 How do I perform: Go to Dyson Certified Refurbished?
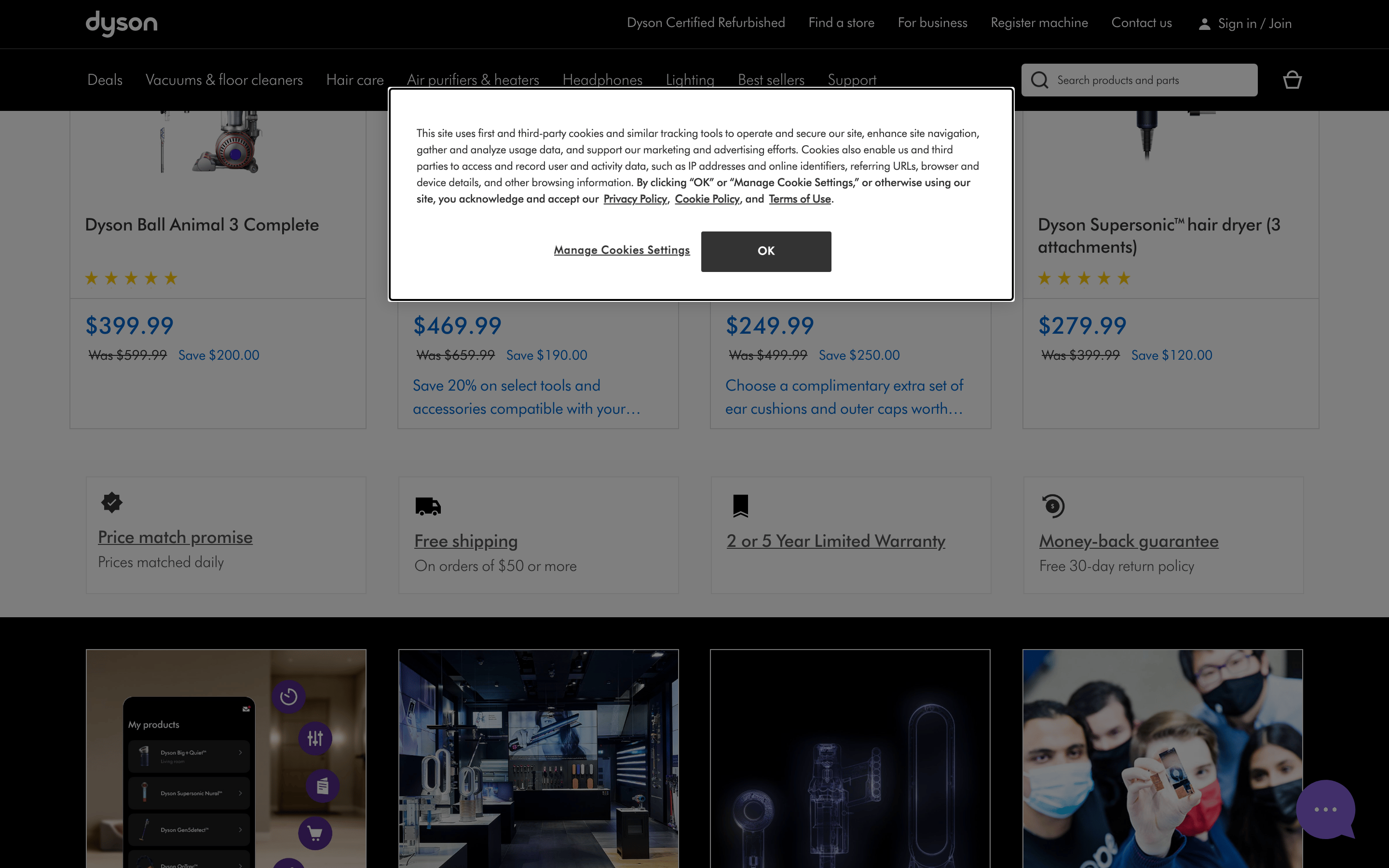point(706,23)
